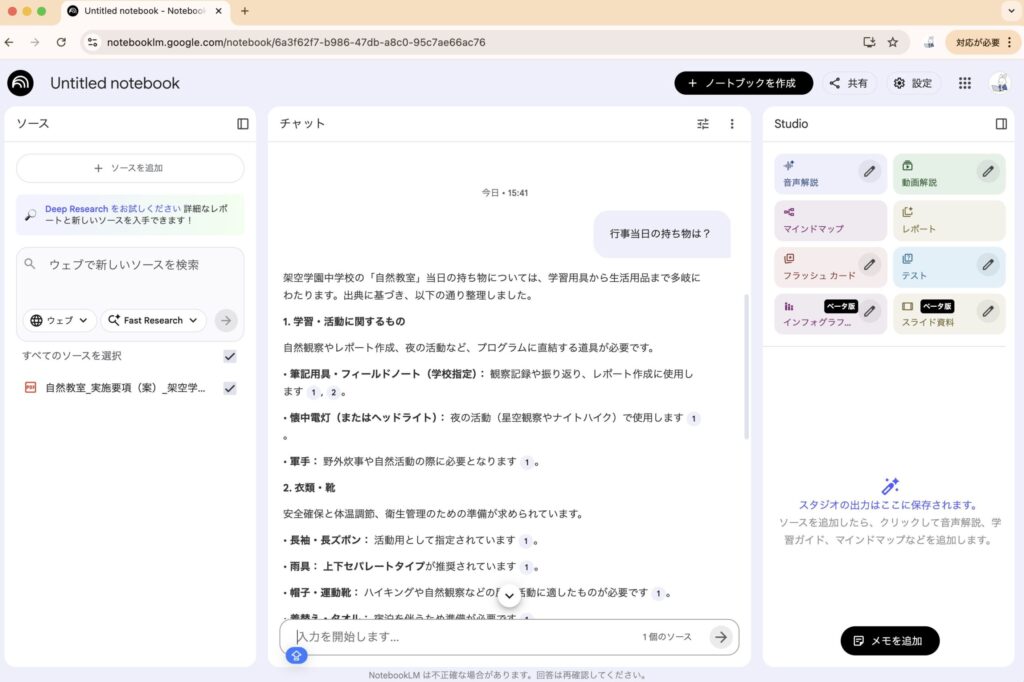Open the Google apps grid icon

(x=964, y=83)
